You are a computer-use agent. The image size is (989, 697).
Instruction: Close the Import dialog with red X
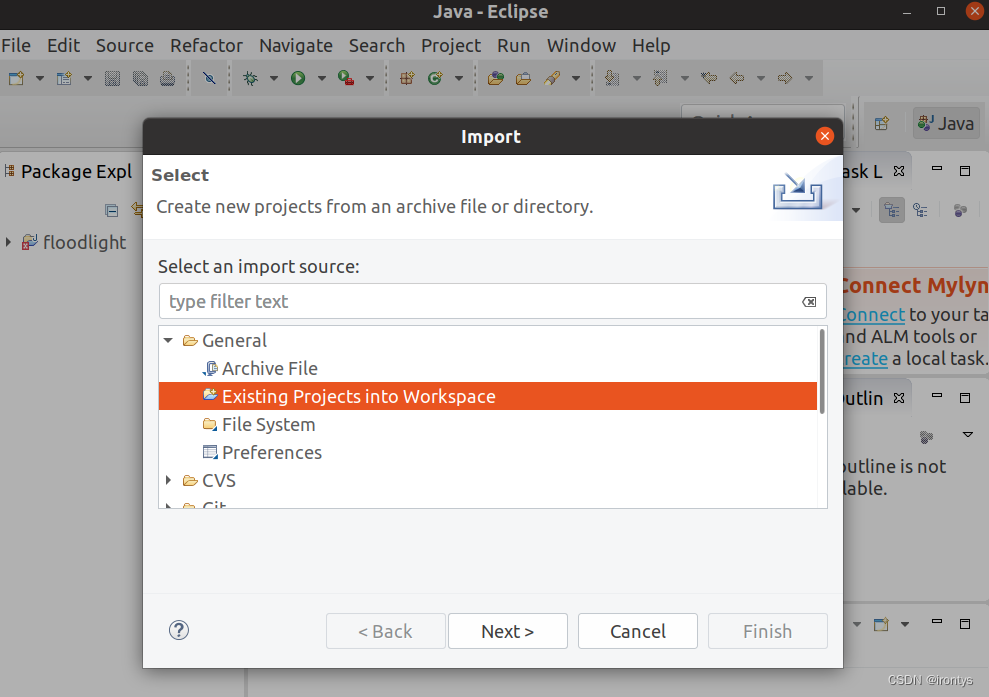(x=824, y=136)
